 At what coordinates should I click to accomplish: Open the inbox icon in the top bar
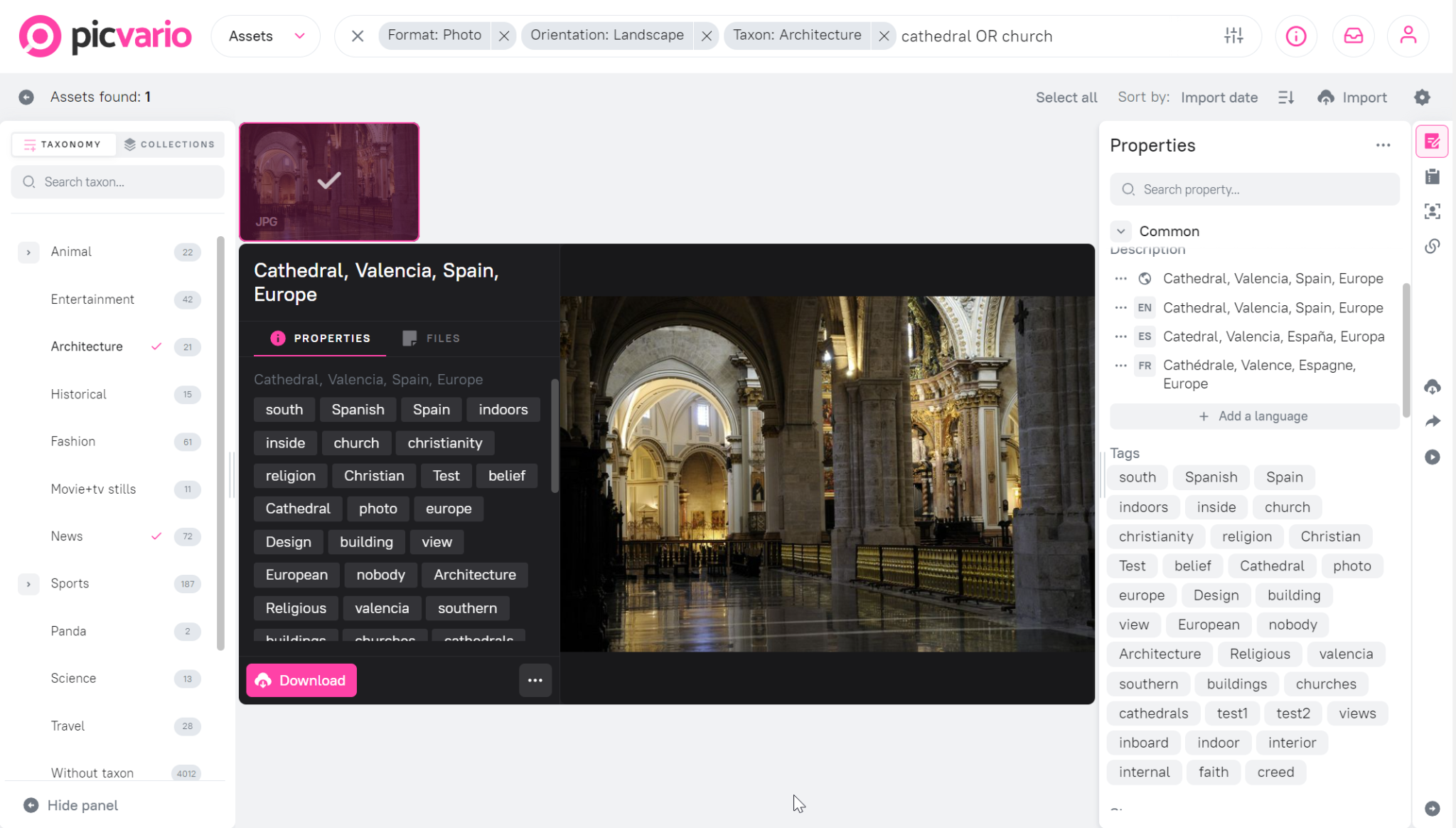click(x=1353, y=36)
